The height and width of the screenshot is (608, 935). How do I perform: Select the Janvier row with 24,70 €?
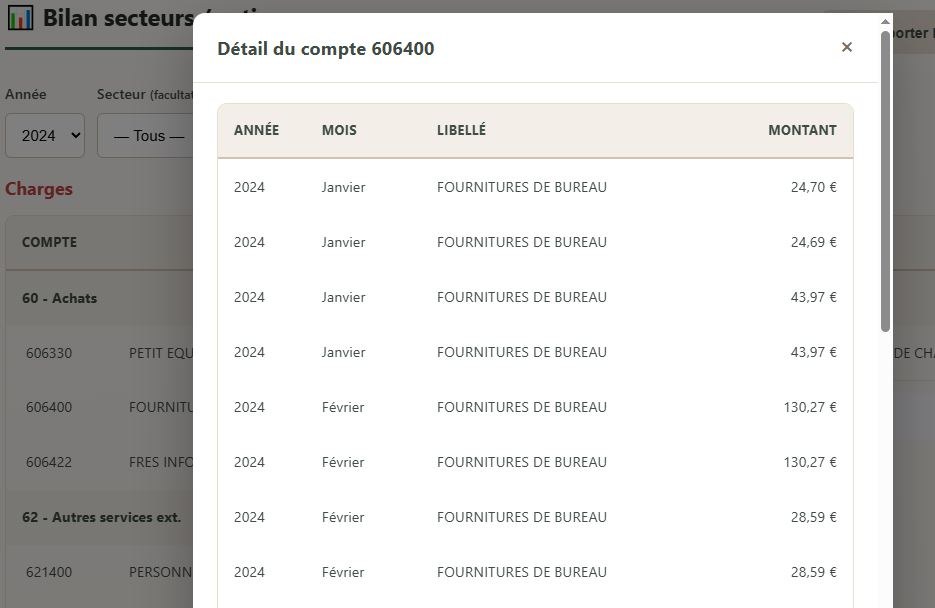click(x=535, y=187)
